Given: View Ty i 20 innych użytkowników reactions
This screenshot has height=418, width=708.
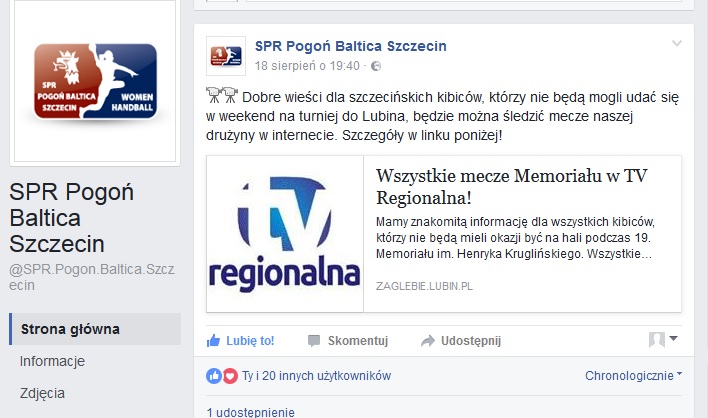Looking at the screenshot, I should click(x=317, y=376).
